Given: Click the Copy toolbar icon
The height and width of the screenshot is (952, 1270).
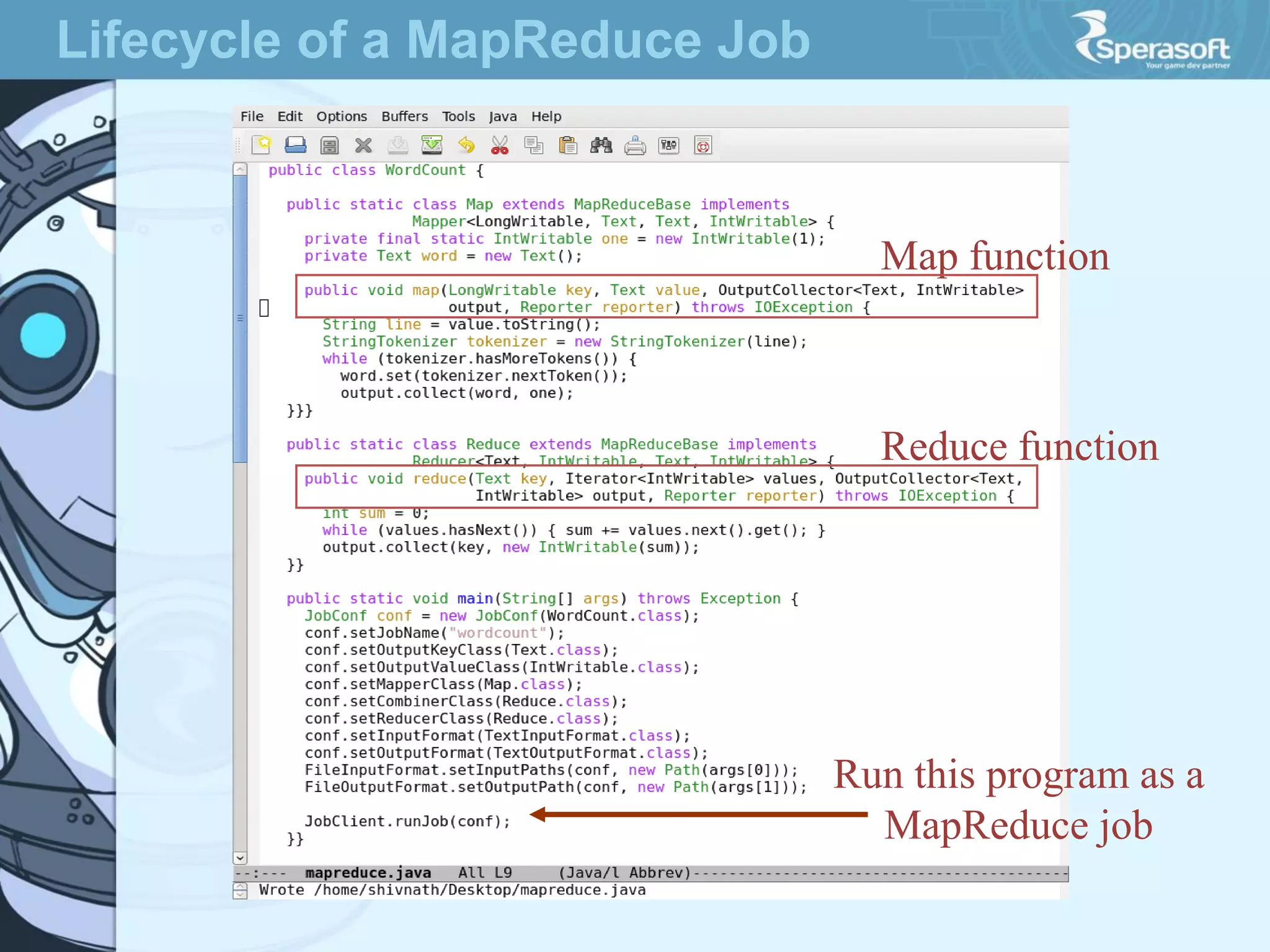Looking at the screenshot, I should click(x=533, y=145).
